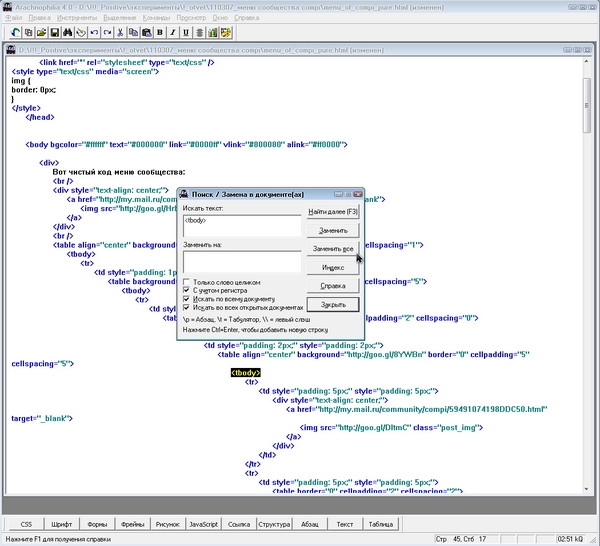Select the Таблица bottom toolbar tab

[380, 524]
